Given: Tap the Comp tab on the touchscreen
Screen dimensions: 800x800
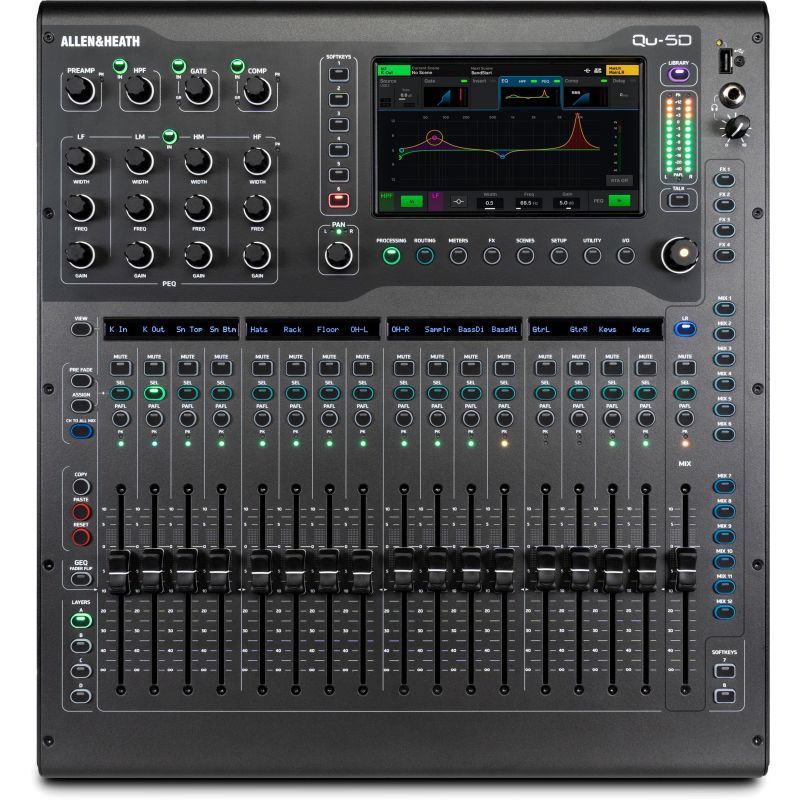Looking at the screenshot, I should tap(585, 93).
